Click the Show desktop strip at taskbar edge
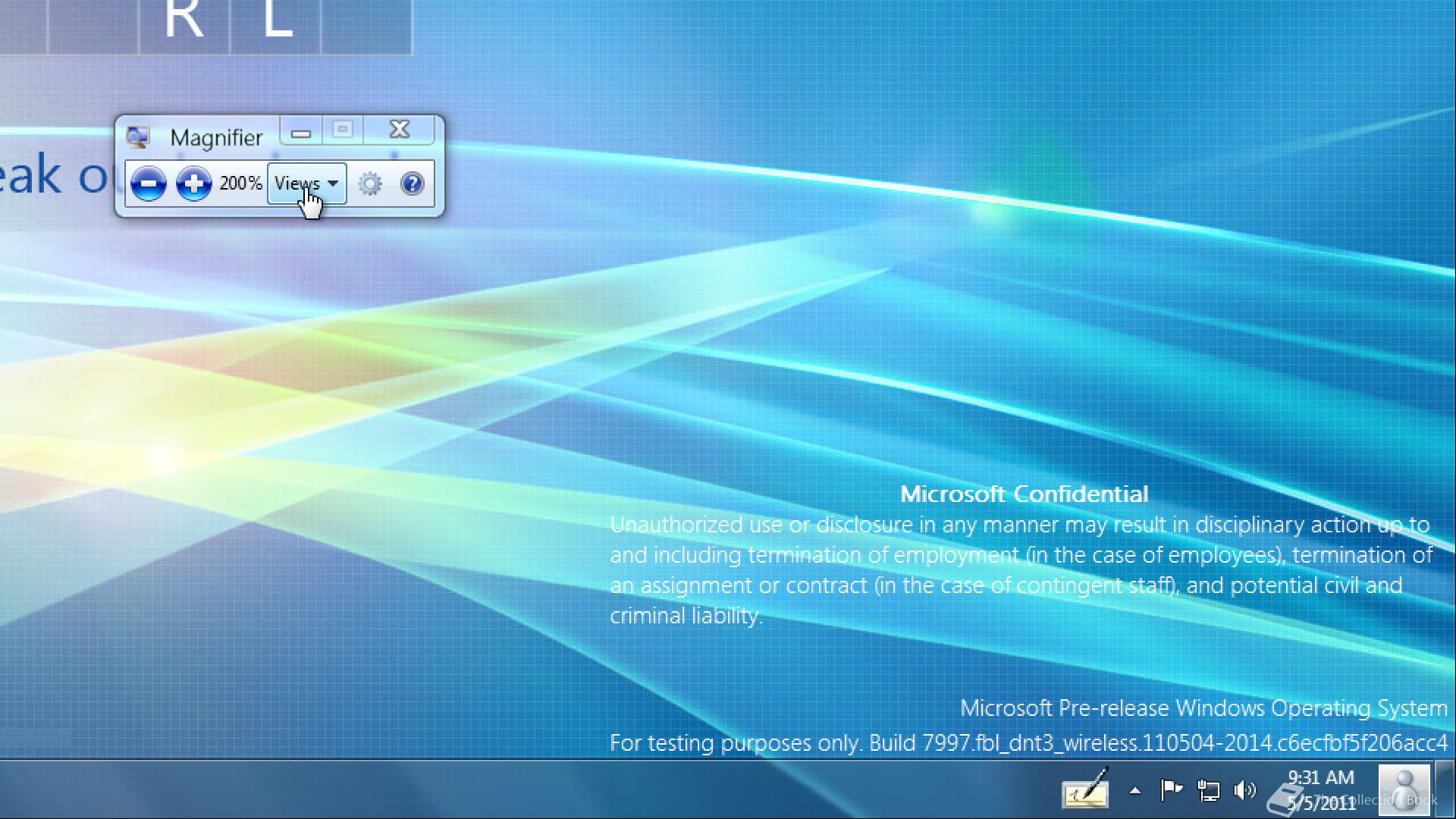Image resolution: width=1456 pixels, height=819 pixels. (x=1445, y=789)
